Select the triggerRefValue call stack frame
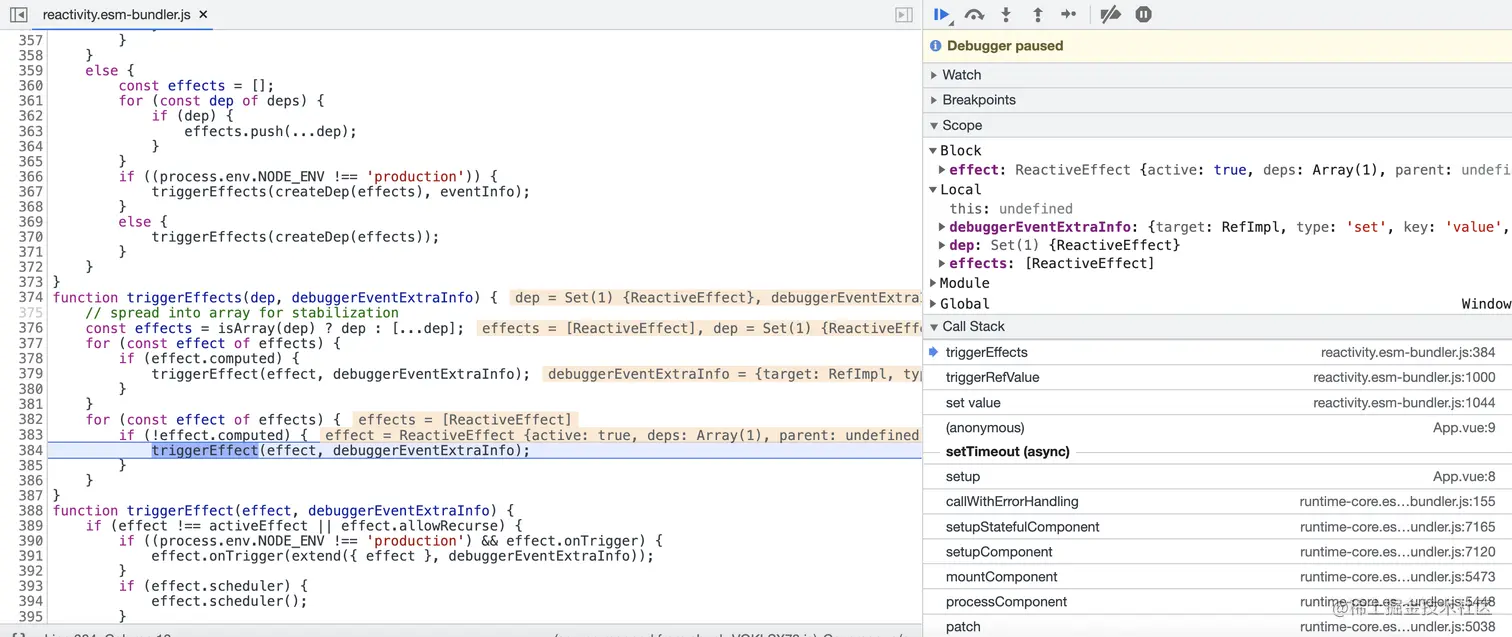This screenshot has height=637, width=1512. (1217, 377)
